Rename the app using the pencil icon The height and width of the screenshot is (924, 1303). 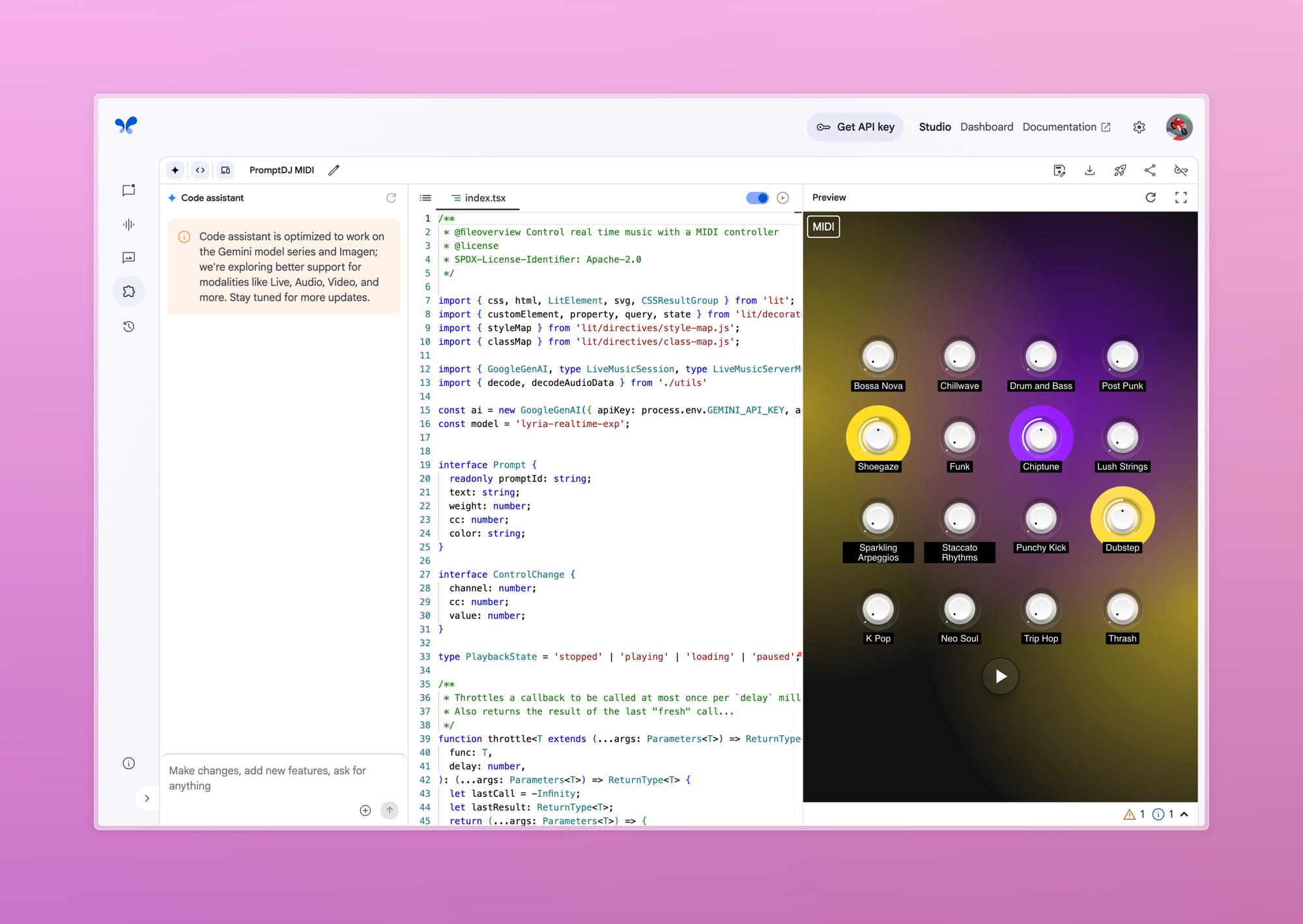[x=334, y=169]
